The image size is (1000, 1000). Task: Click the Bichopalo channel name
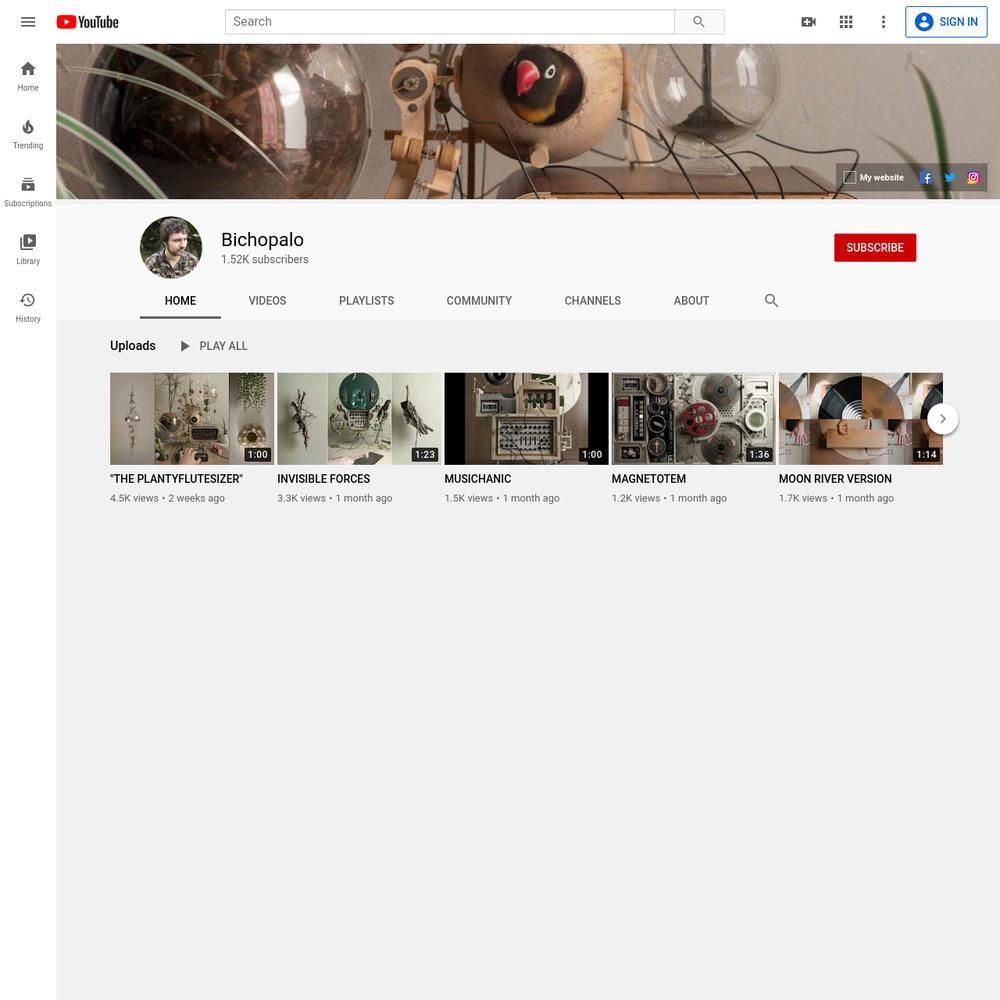pos(262,240)
